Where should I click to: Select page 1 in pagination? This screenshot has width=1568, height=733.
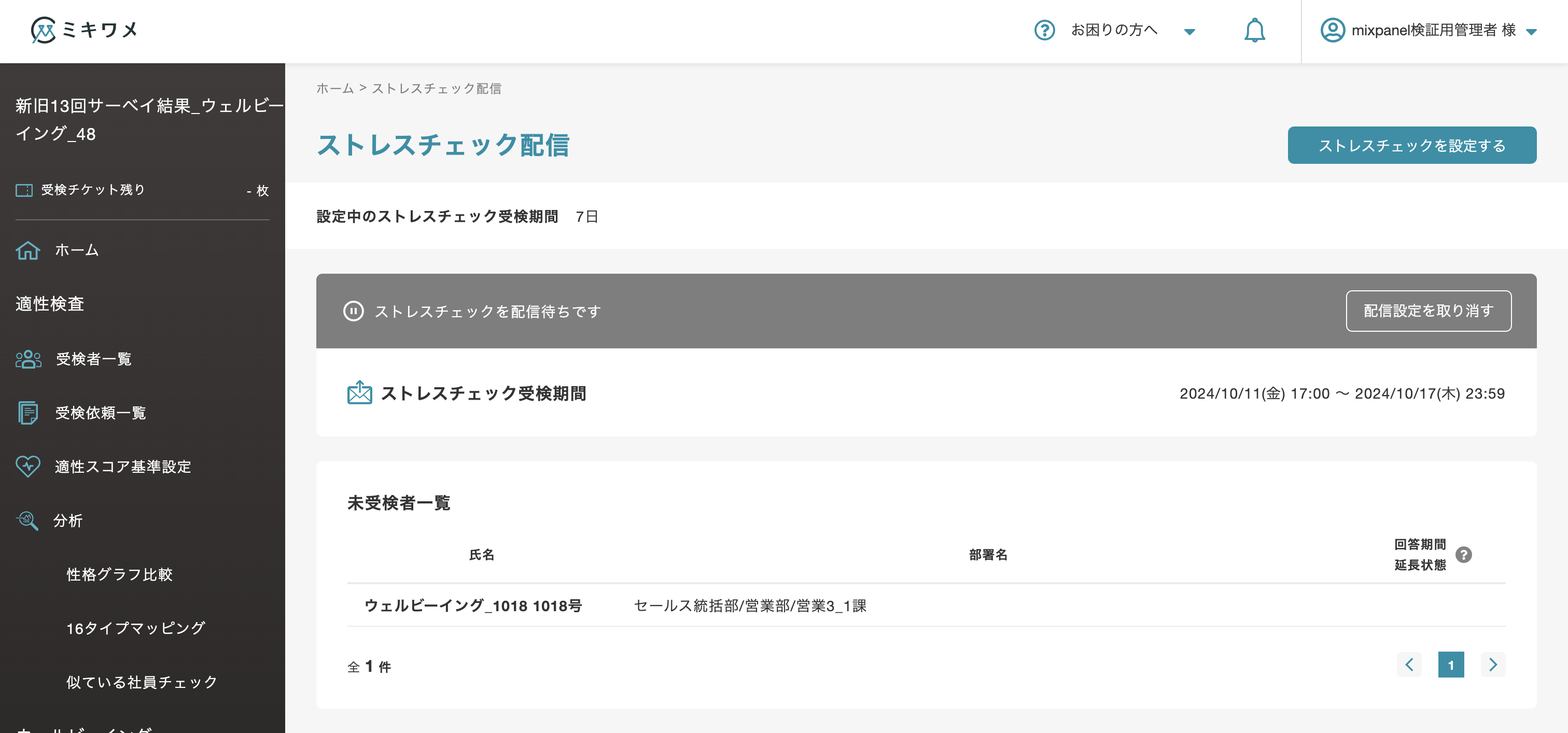pyautogui.click(x=1452, y=665)
